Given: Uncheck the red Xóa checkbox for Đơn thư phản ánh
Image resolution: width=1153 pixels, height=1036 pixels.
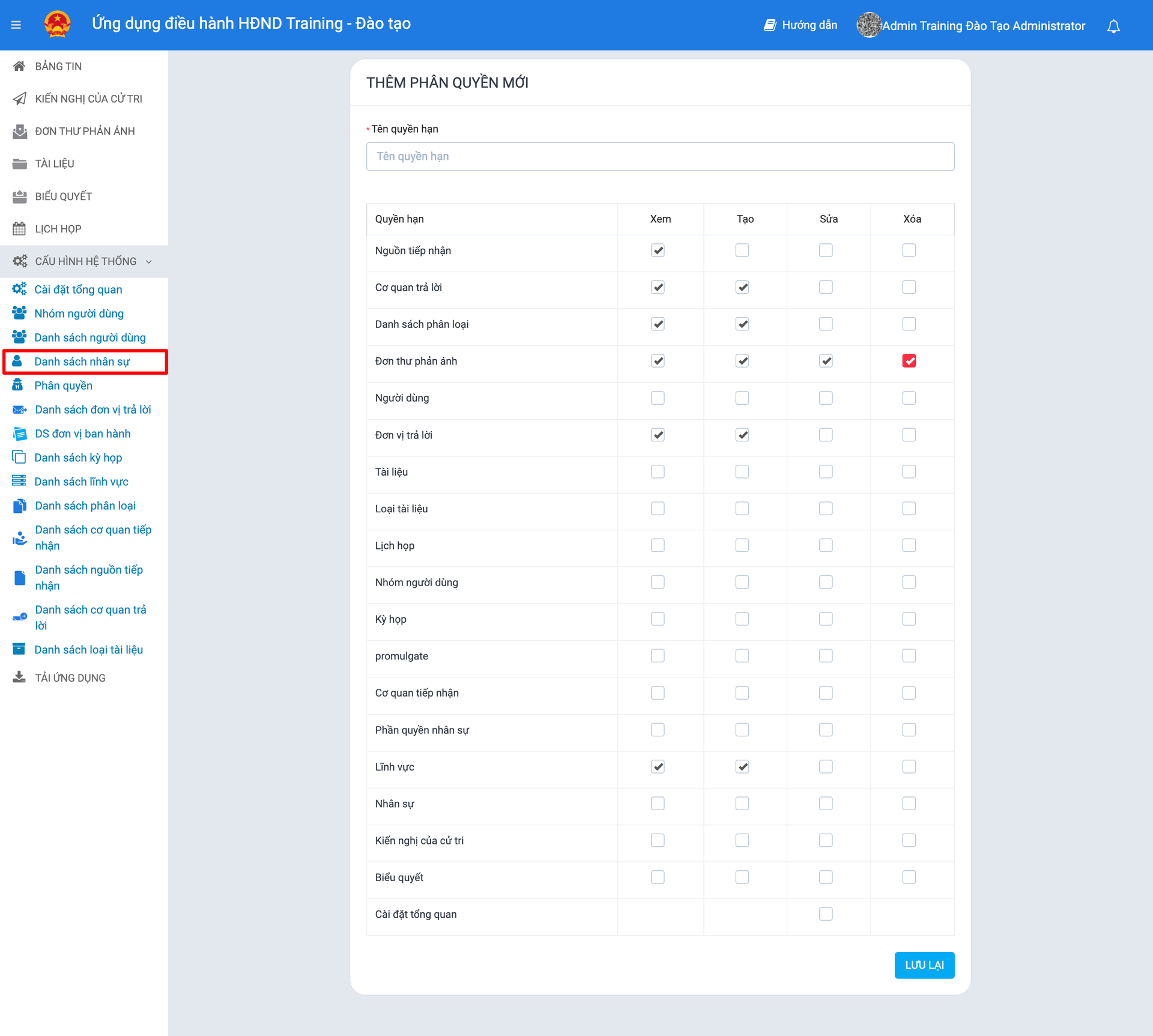Looking at the screenshot, I should point(909,361).
